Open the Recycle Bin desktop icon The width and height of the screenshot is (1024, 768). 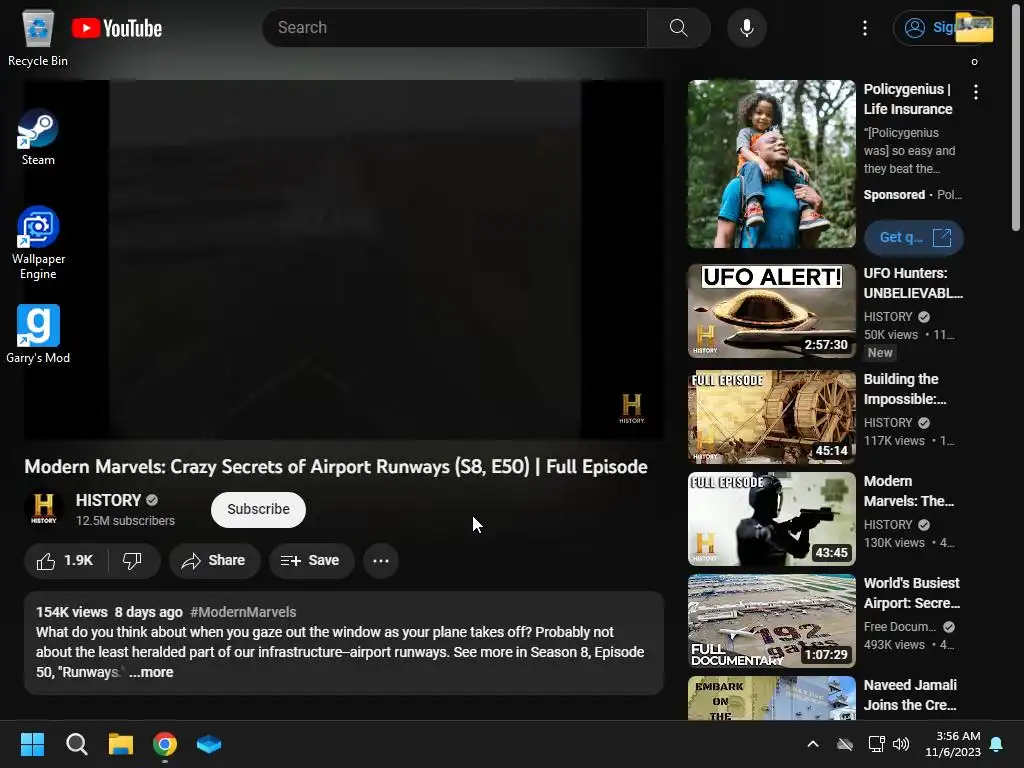point(38,38)
